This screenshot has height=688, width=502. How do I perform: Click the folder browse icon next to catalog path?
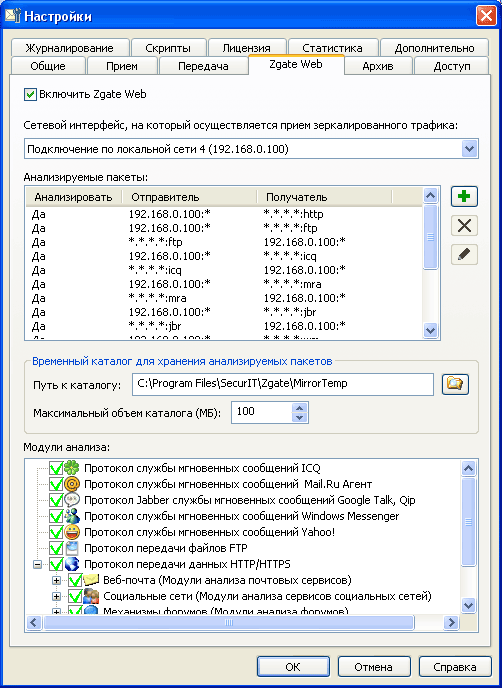(x=455, y=384)
